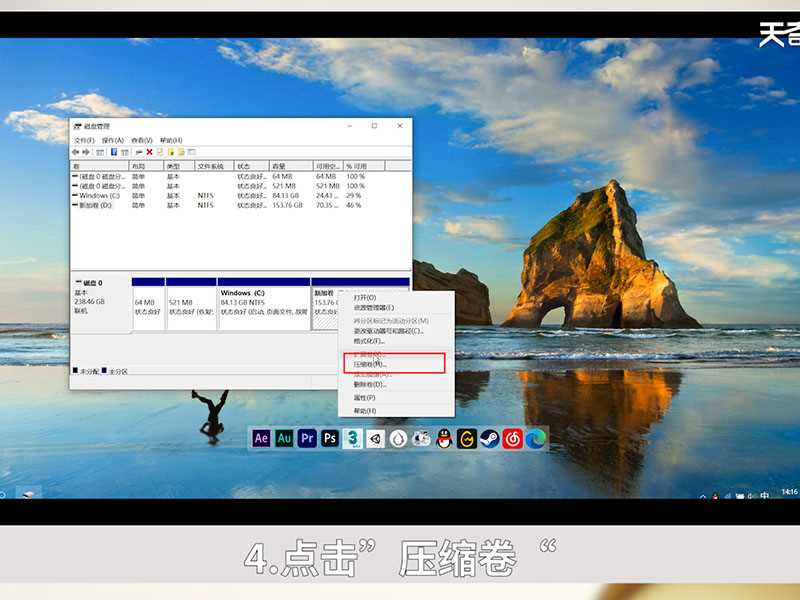Image resolution: width=800 pixels, height=600 pixels.
Task: Click 属性(P) in the context menu
Action: (x=364, y=398)
